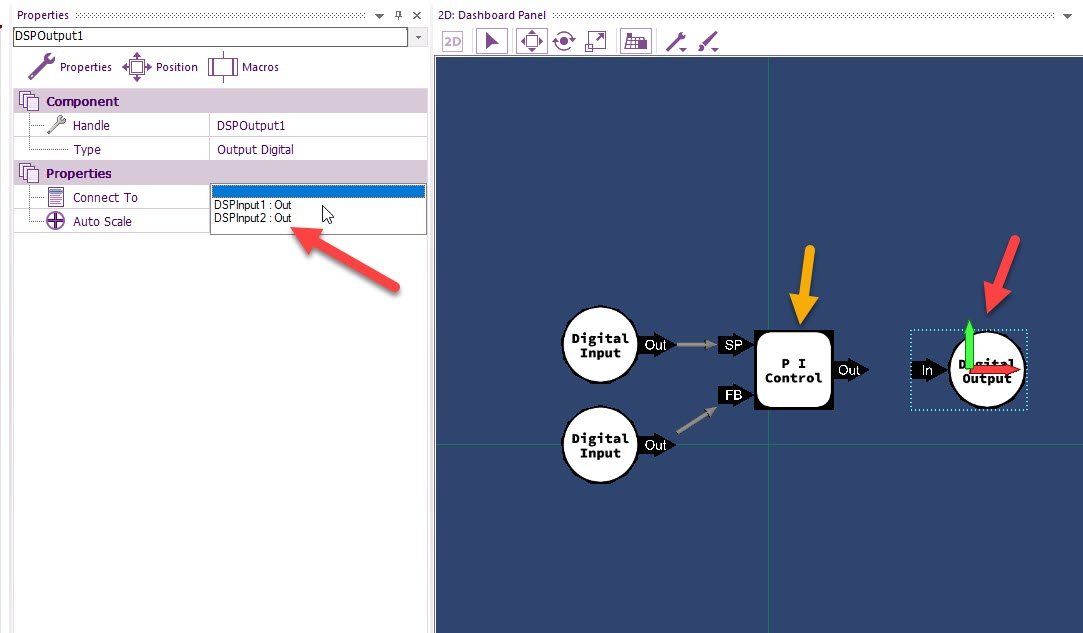This screenshot has width=1083, height=633.
Task: Grab the green vertical axis gizmo arrow
Action: click(969, 343)
